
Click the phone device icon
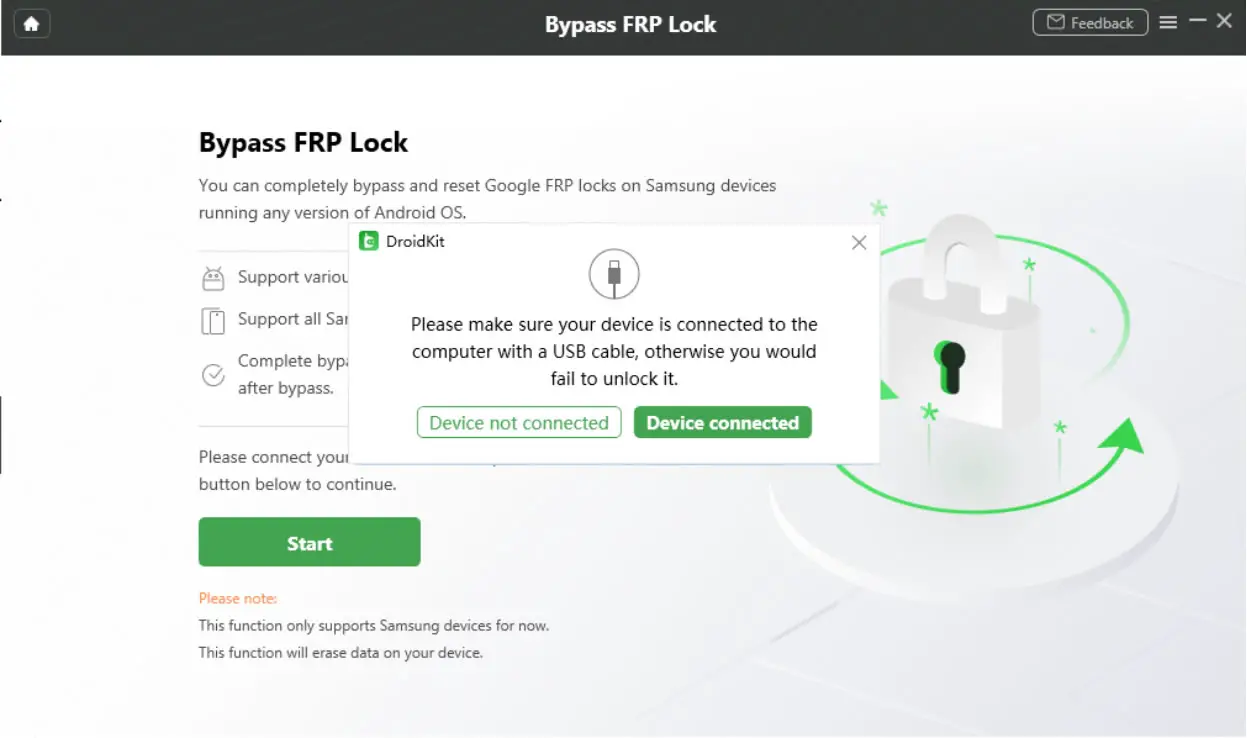(x=213, y=320)
